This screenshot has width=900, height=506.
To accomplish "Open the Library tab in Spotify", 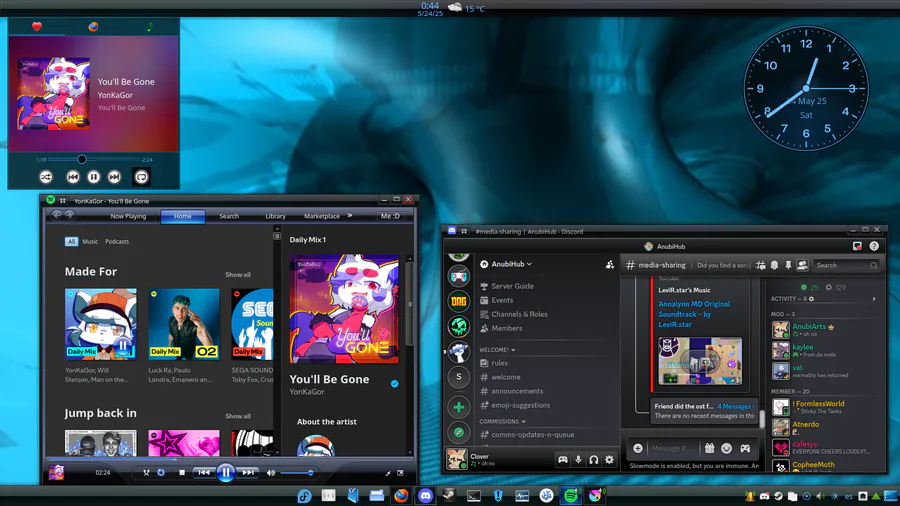I will [x=276, y=216].
